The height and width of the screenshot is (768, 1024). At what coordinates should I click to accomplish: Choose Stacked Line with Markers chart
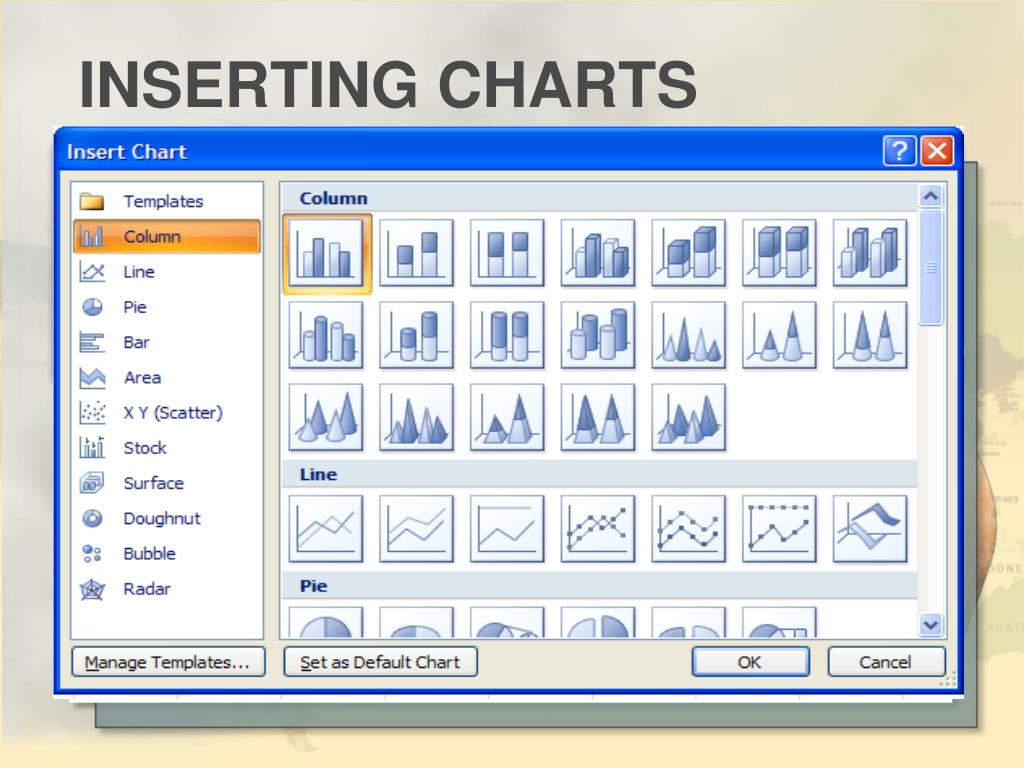coord(689,528)
